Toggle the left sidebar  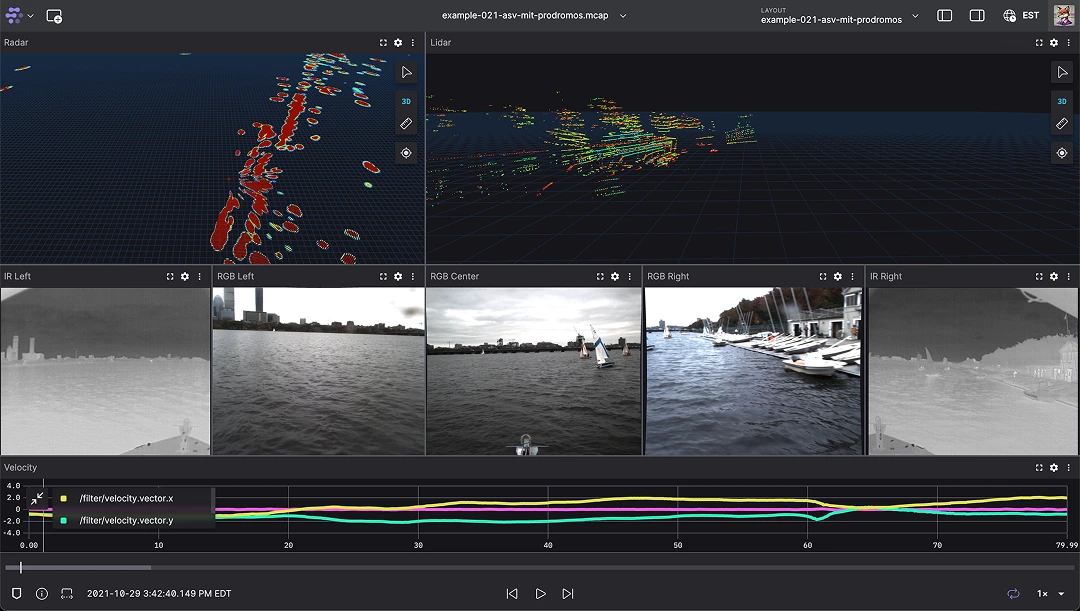pyautogui.click(x=944, y=16)
